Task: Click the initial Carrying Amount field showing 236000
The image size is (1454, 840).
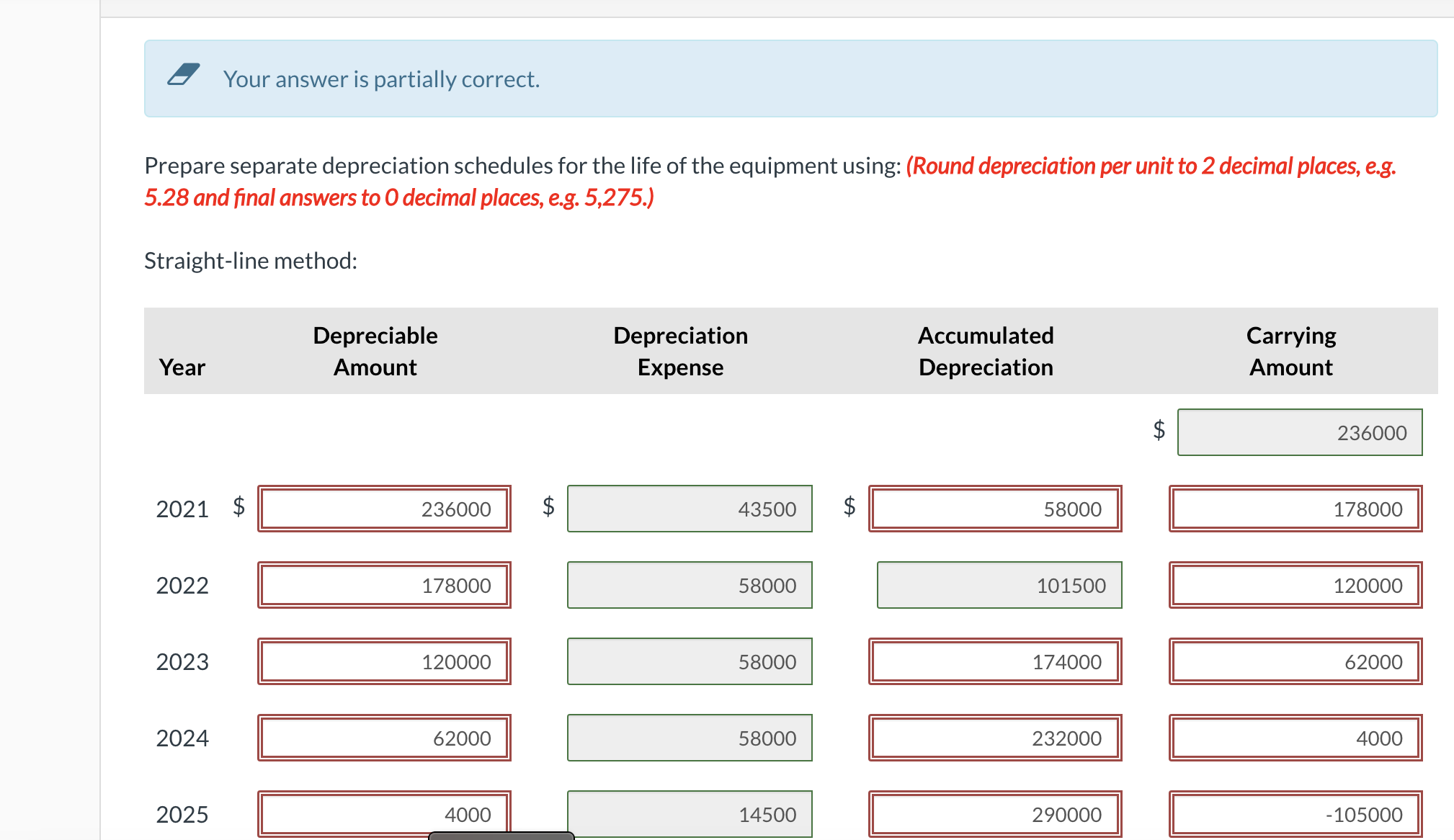Action: [x=1300, y=432]
